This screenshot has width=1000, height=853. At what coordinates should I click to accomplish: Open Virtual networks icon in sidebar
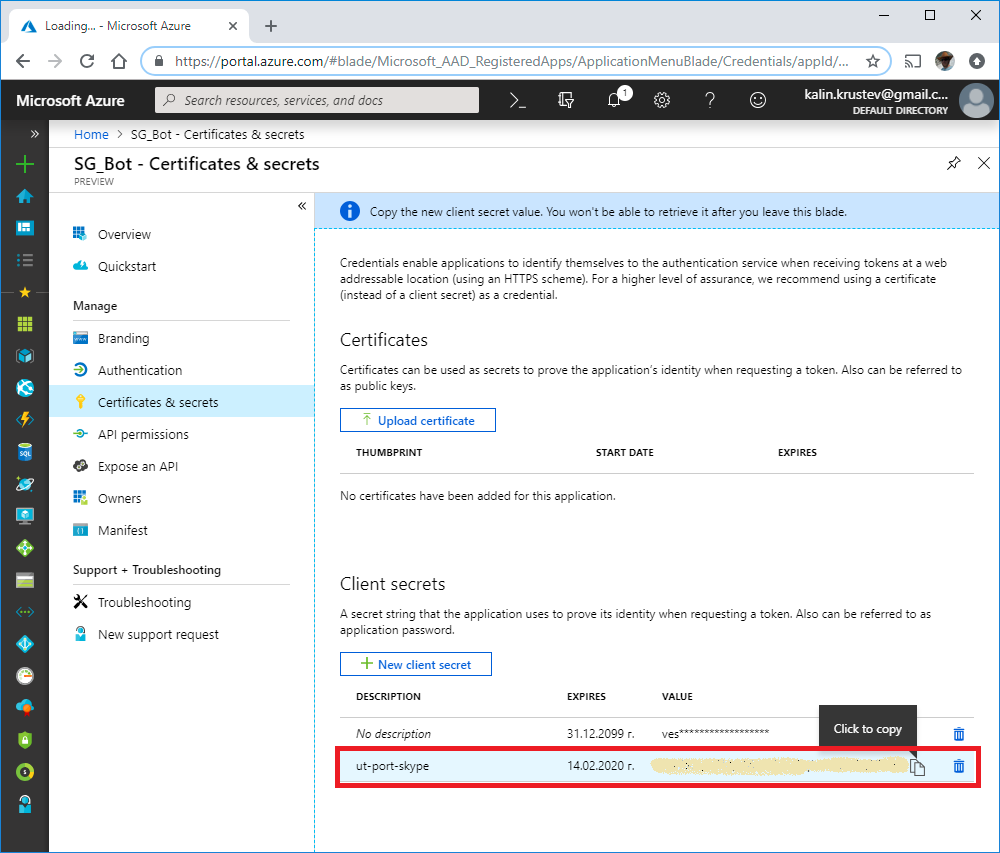tap(25, 612)
